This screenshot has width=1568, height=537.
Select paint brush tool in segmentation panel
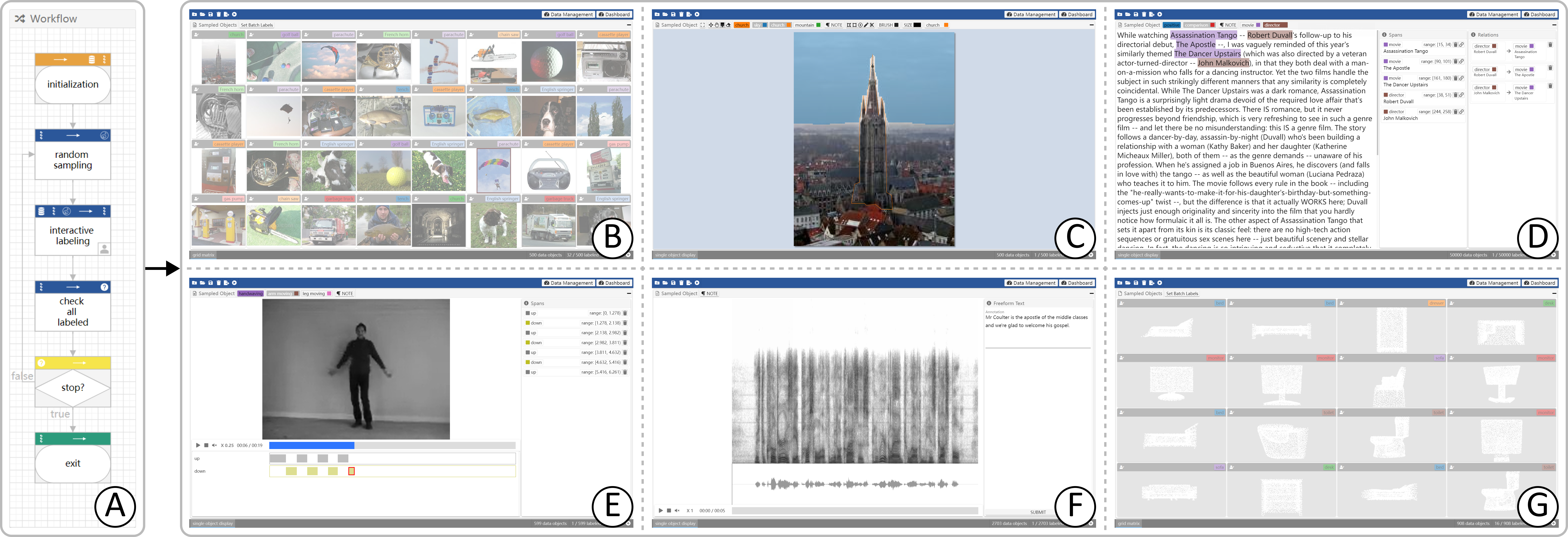point(722,25)
